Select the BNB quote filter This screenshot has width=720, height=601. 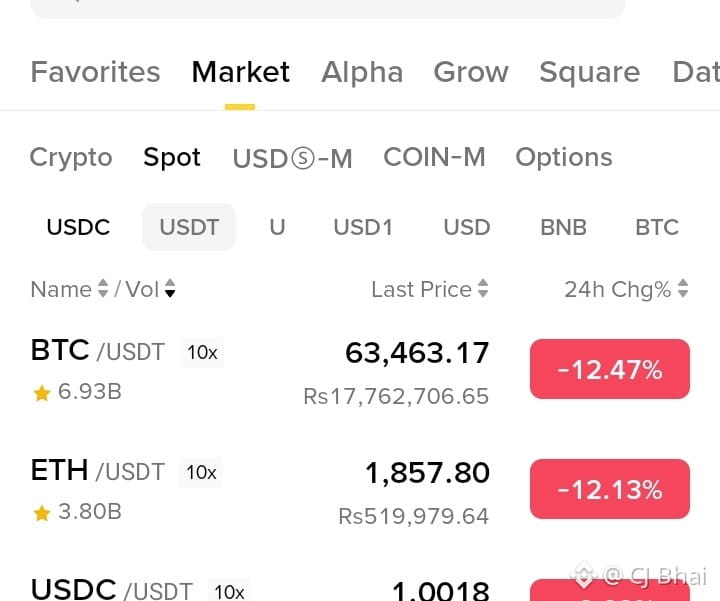[x=563, y=227]
